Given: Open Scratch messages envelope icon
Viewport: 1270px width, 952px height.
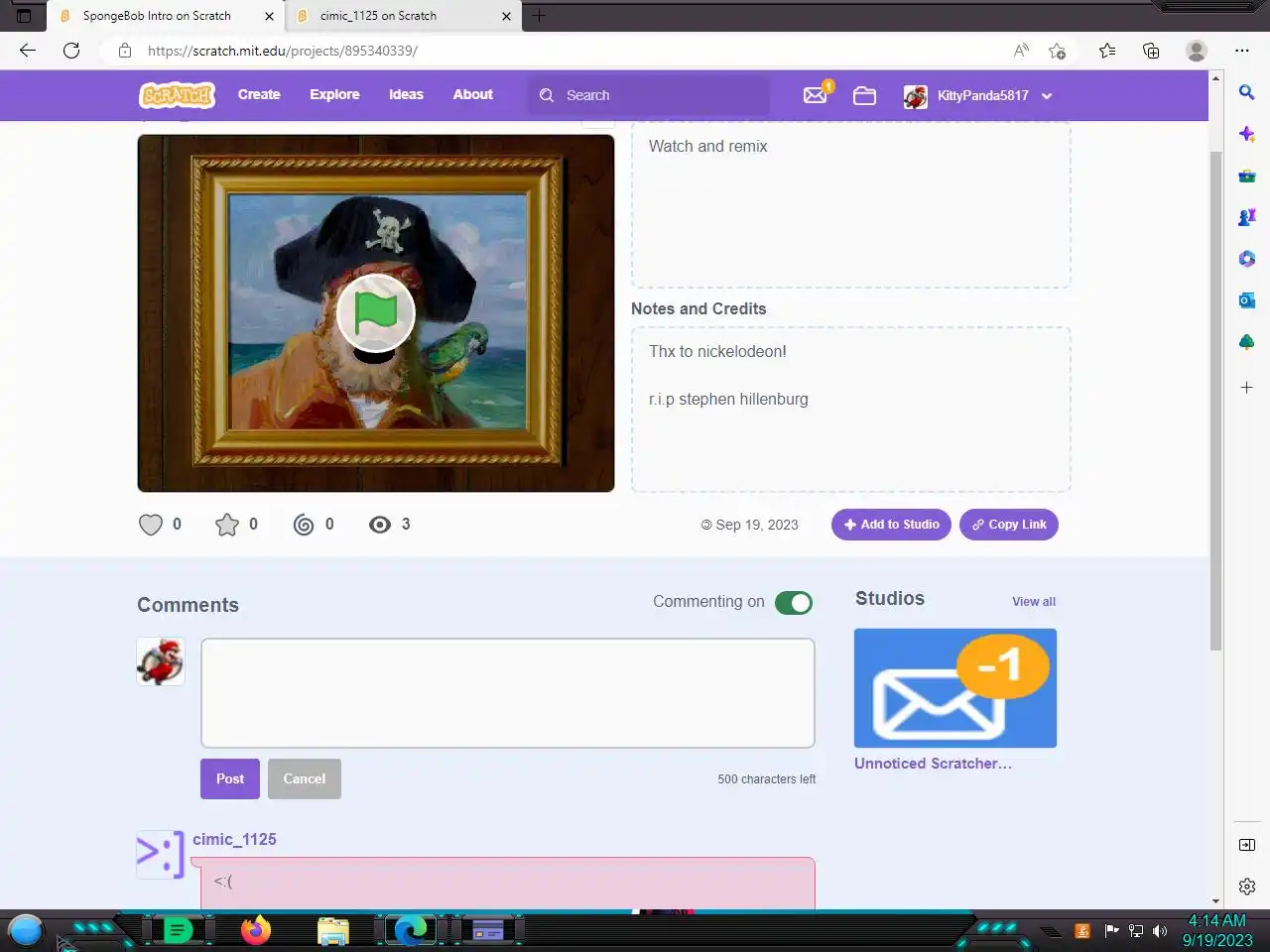Looking at the screenshot, I should click(x=816, y=95).
